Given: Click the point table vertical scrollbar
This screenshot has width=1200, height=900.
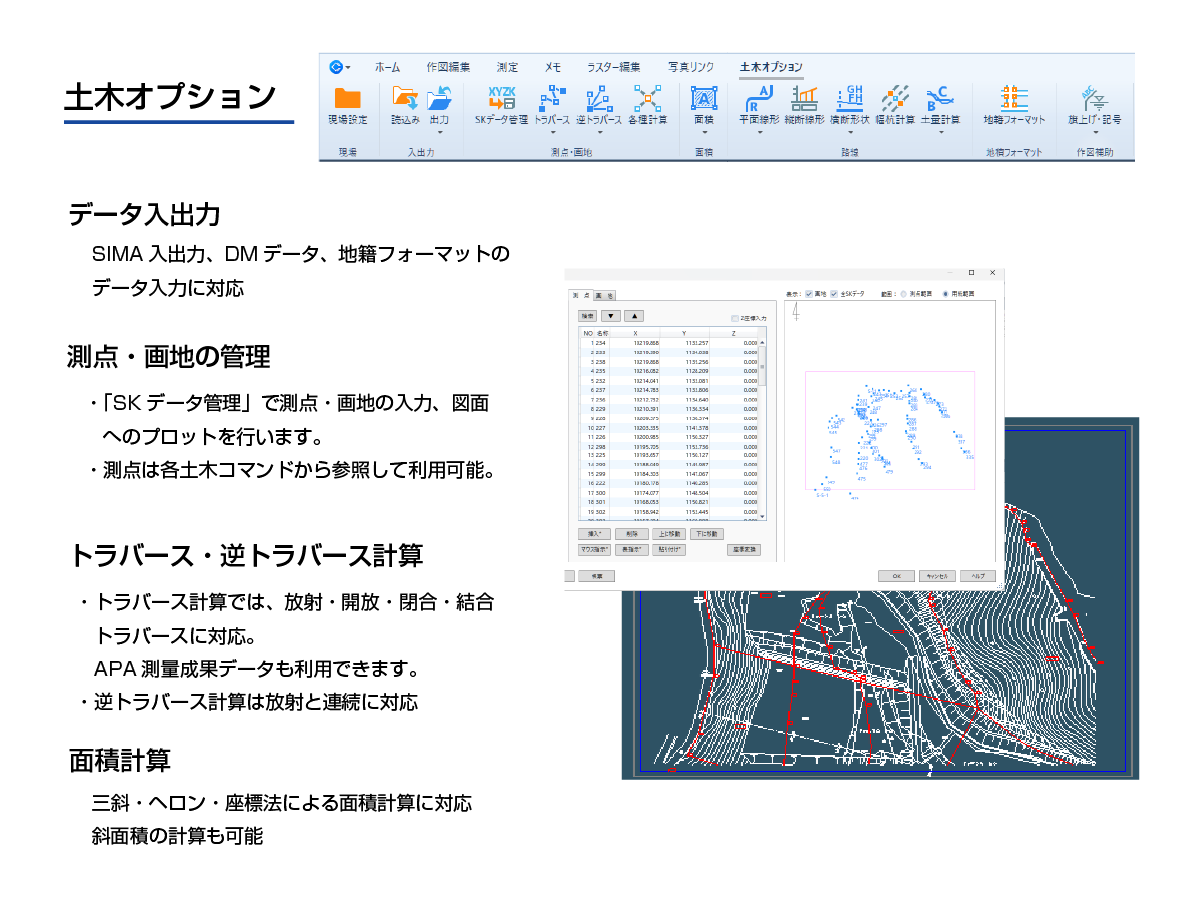Looking at the screenshot, I should coord(763,428).
